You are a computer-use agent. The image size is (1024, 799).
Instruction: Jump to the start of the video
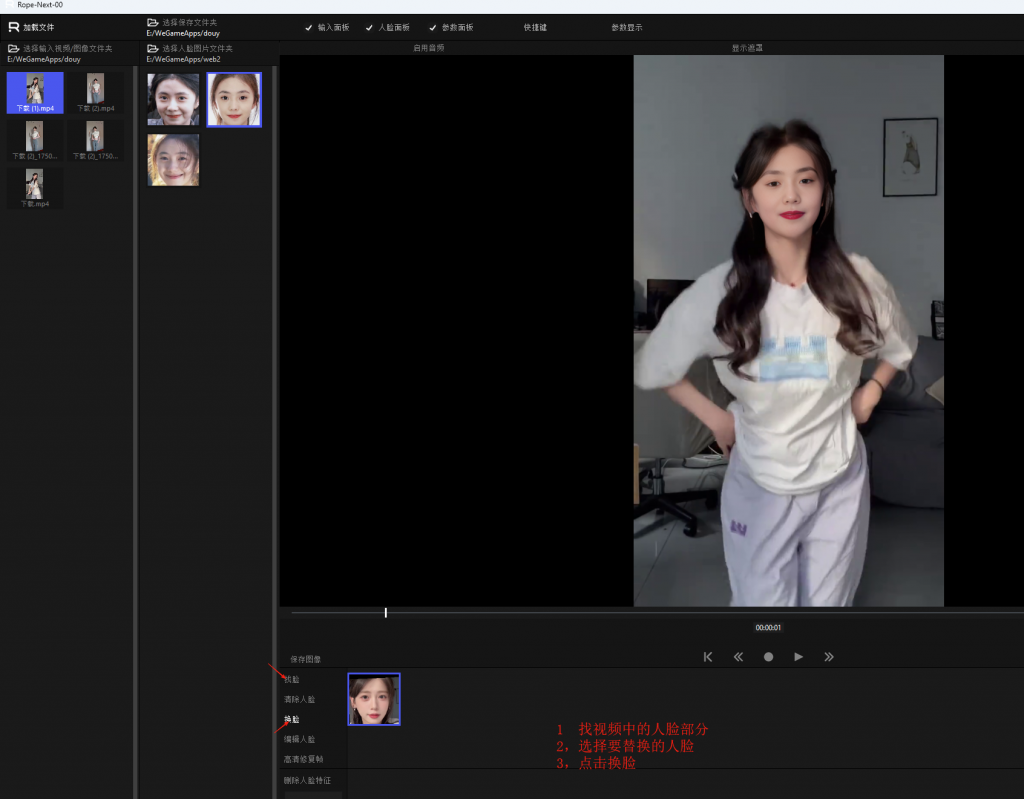click(x=708, y=657)
